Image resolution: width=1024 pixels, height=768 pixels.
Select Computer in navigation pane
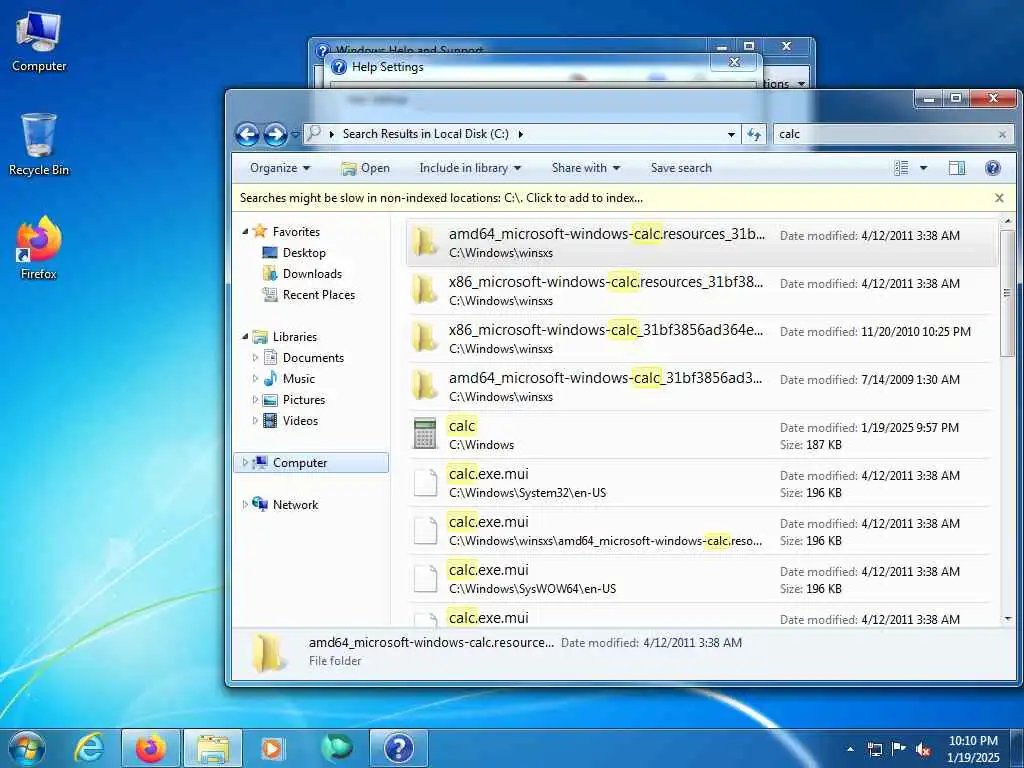pos(299,462)
